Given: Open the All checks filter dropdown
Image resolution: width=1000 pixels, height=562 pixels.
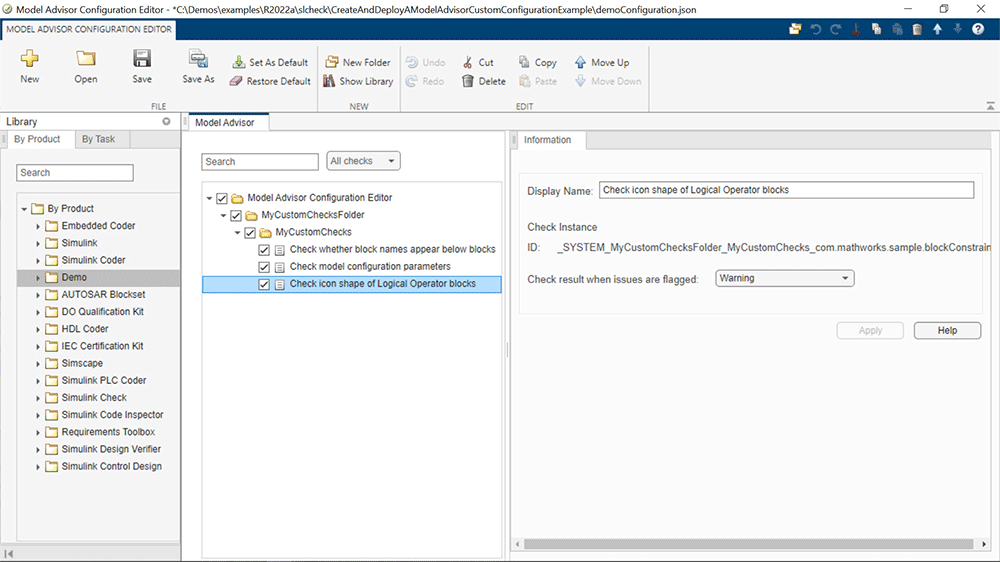Looking at the screenshot, I should (x=363, y=161).
